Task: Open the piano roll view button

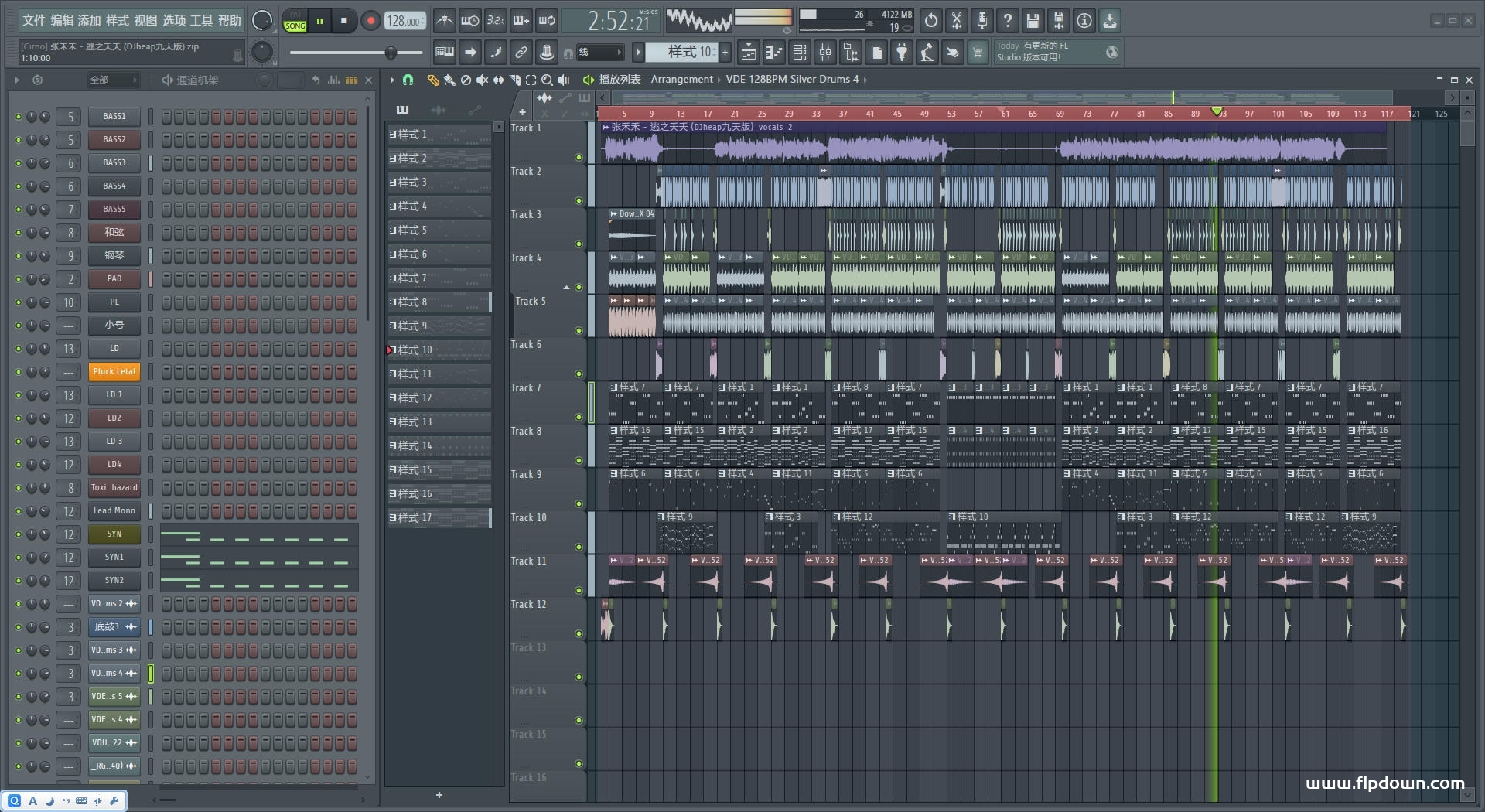Action: (x=773, y=53)
